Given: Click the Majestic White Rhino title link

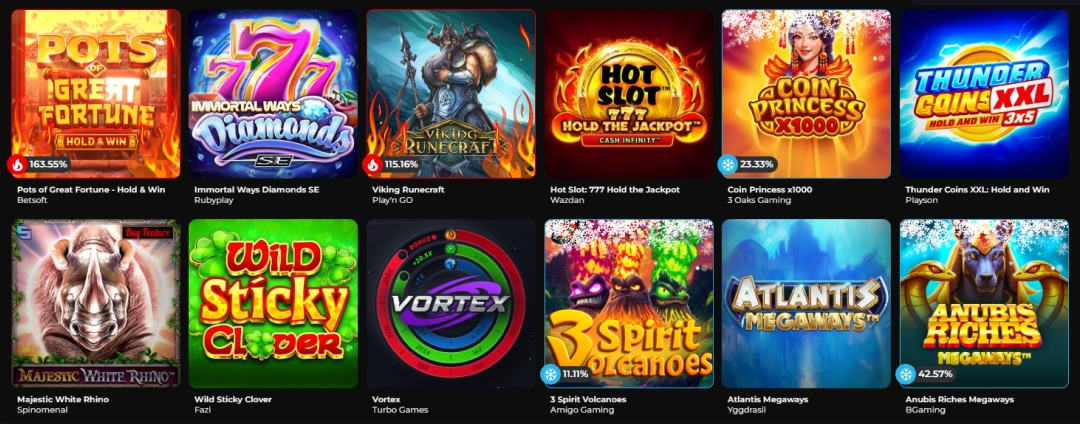Looking at the screenshot, I should coord(63,399).
